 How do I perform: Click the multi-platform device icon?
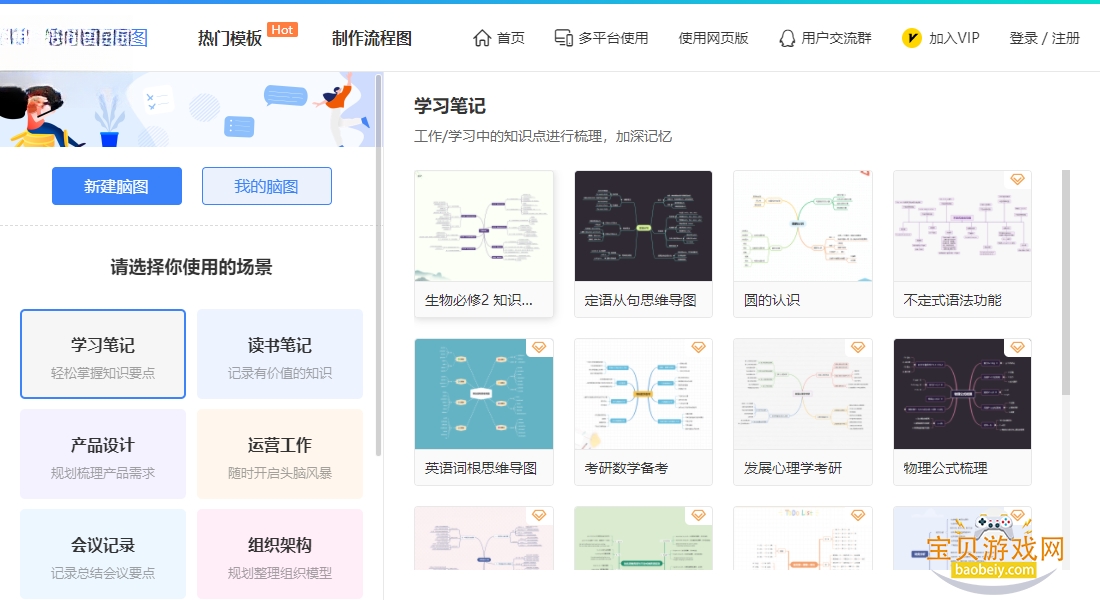pos(563,38)
